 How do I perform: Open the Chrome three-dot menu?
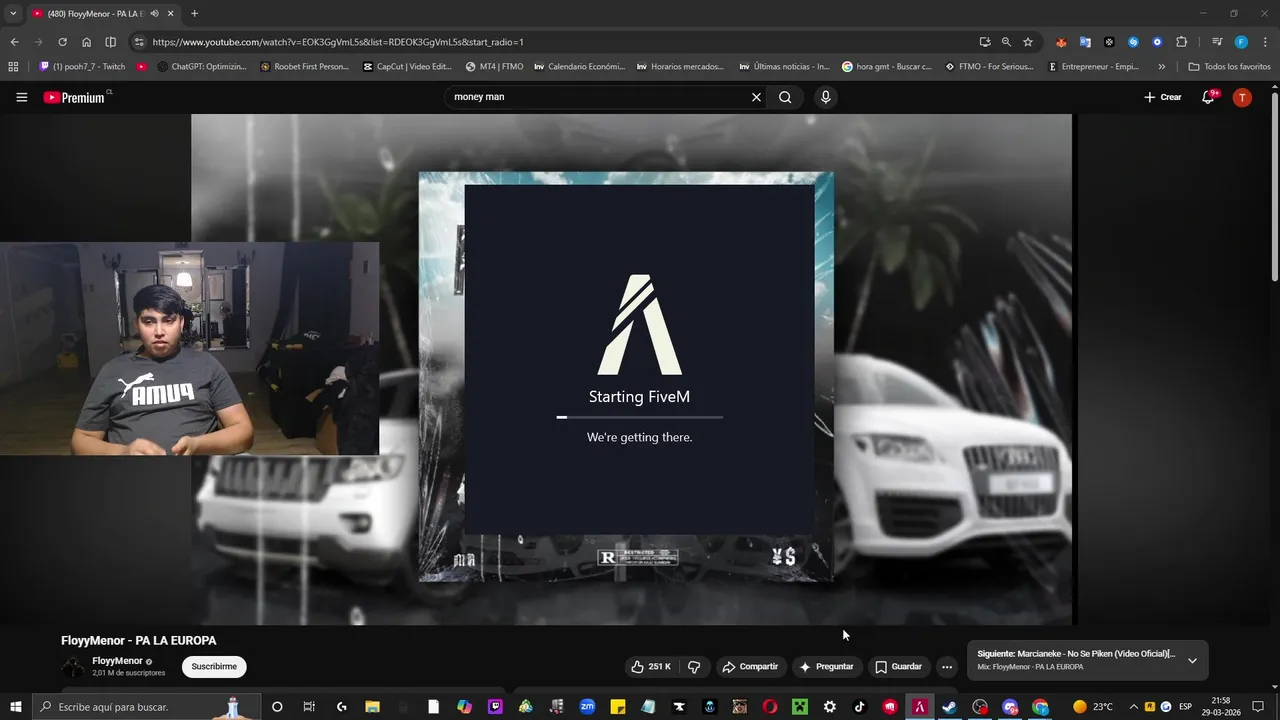pos(1265,42)
